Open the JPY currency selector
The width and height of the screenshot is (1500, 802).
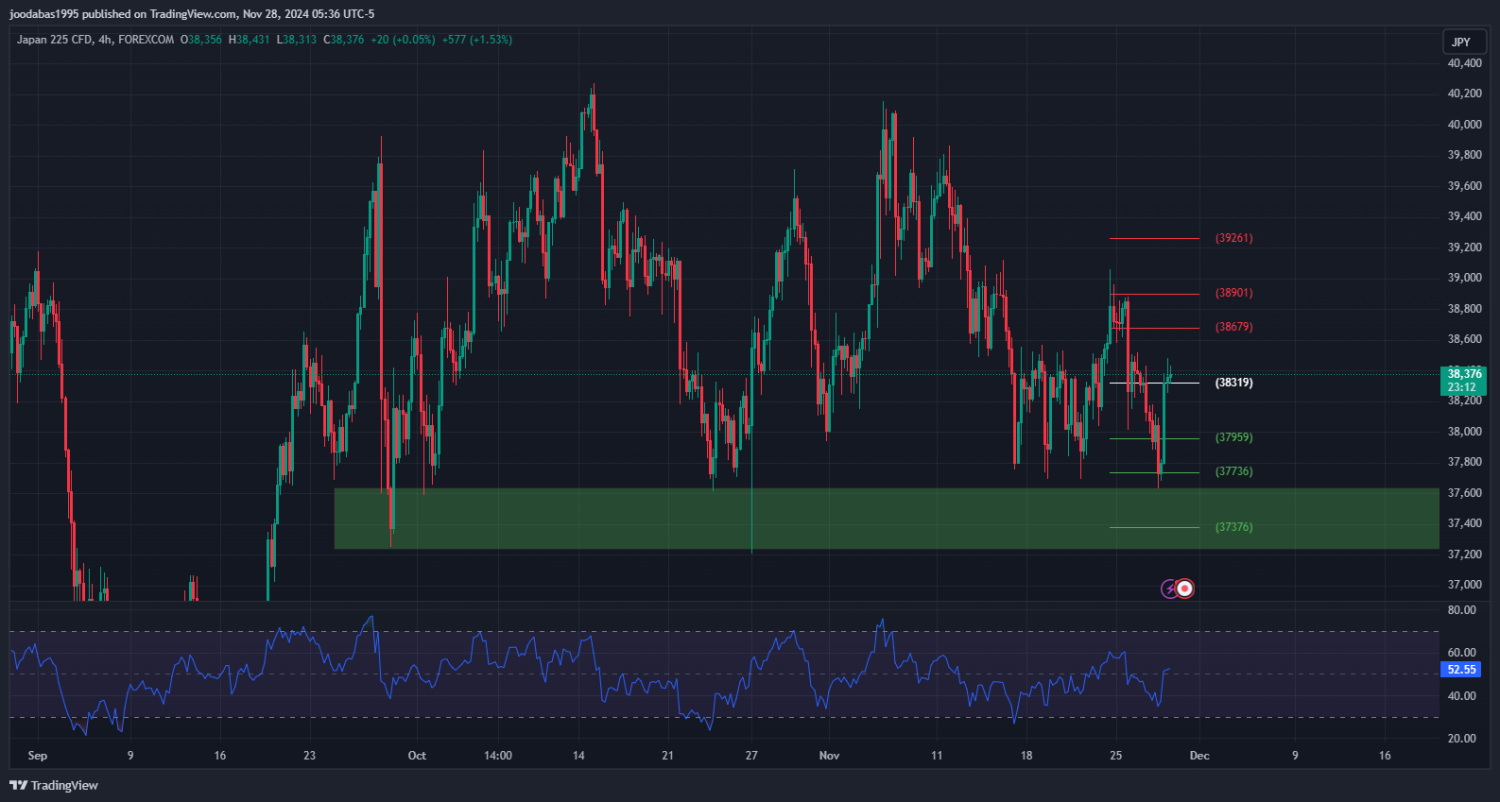coord(1461,42)
